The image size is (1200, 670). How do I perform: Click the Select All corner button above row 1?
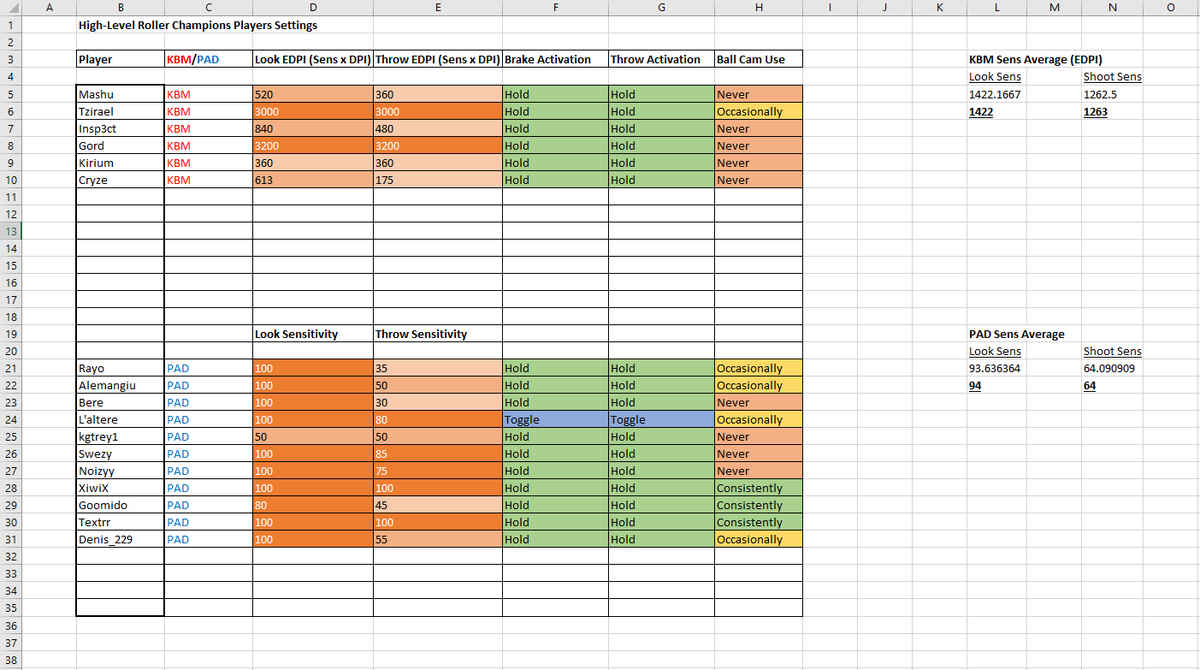(x=11, y=8)
